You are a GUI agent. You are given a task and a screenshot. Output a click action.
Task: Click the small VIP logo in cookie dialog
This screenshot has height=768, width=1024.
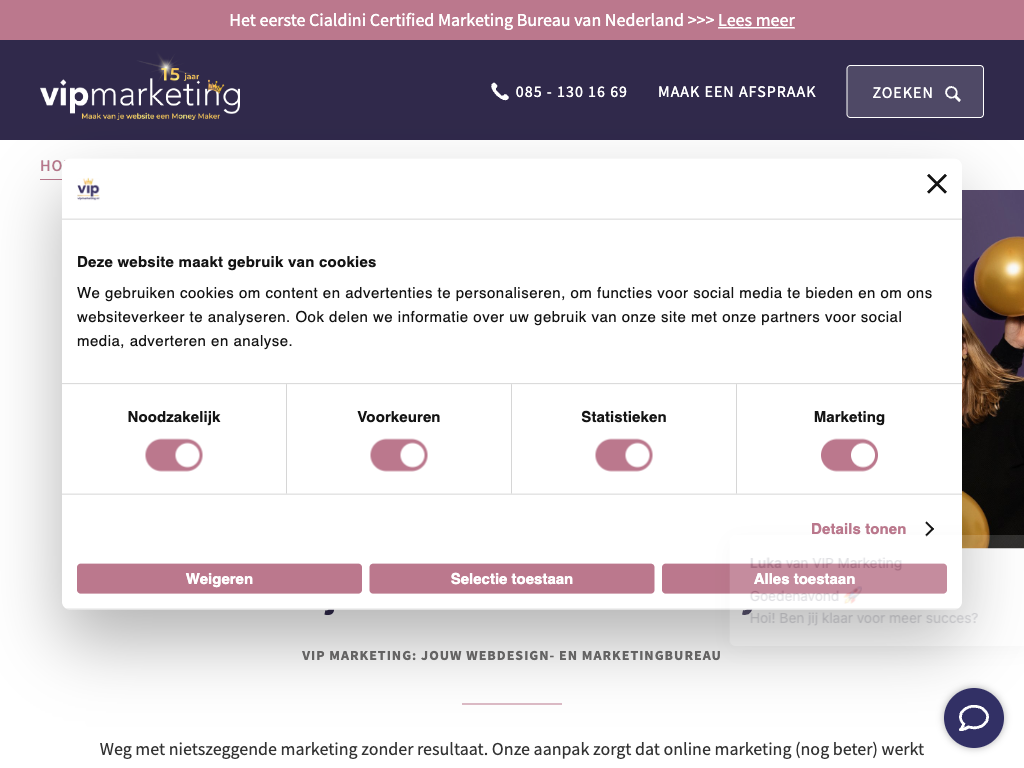[x=88, y=189]
